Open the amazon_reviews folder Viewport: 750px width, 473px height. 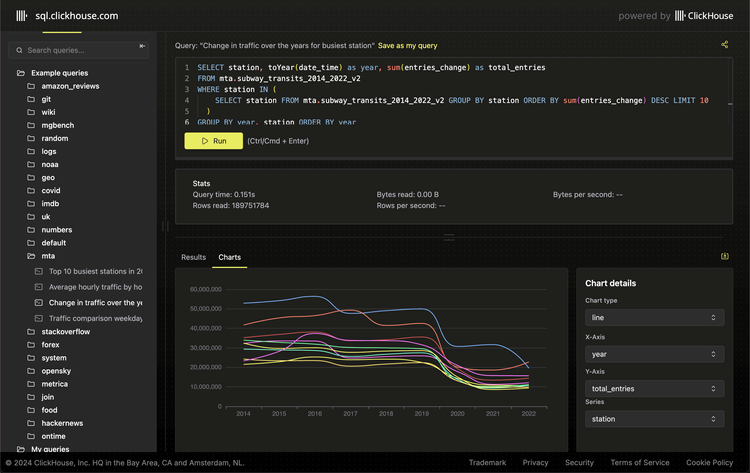pyautogui.click(x=70, y=86)
